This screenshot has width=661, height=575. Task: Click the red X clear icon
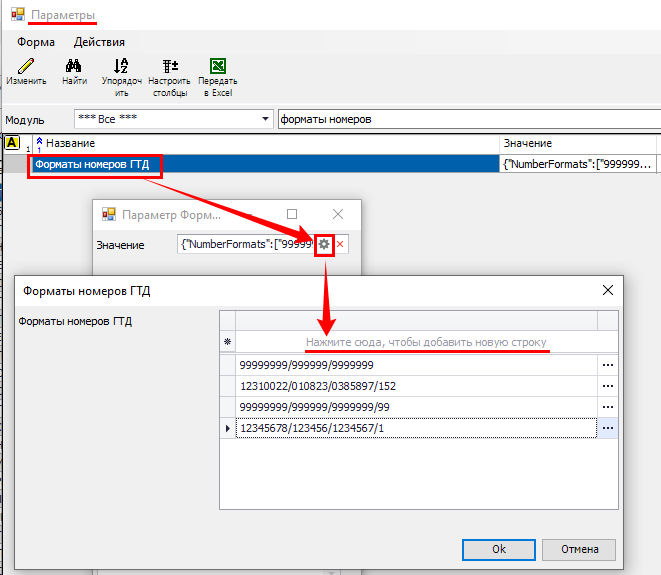click(340, 245)
